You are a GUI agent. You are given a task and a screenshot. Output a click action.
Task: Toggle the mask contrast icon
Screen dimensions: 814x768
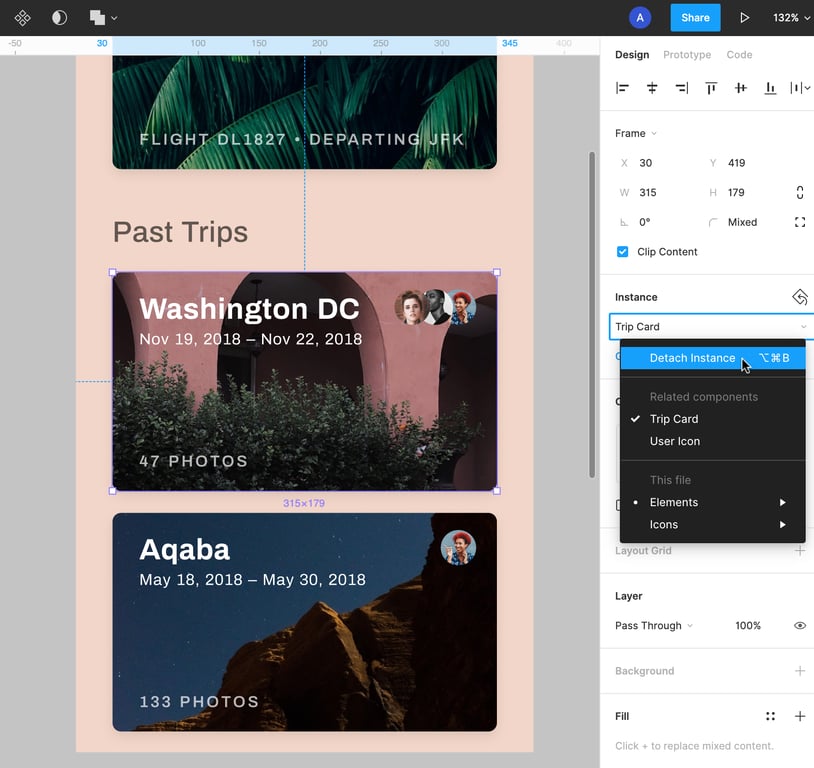pyautogui.click(x=60, y=18)
